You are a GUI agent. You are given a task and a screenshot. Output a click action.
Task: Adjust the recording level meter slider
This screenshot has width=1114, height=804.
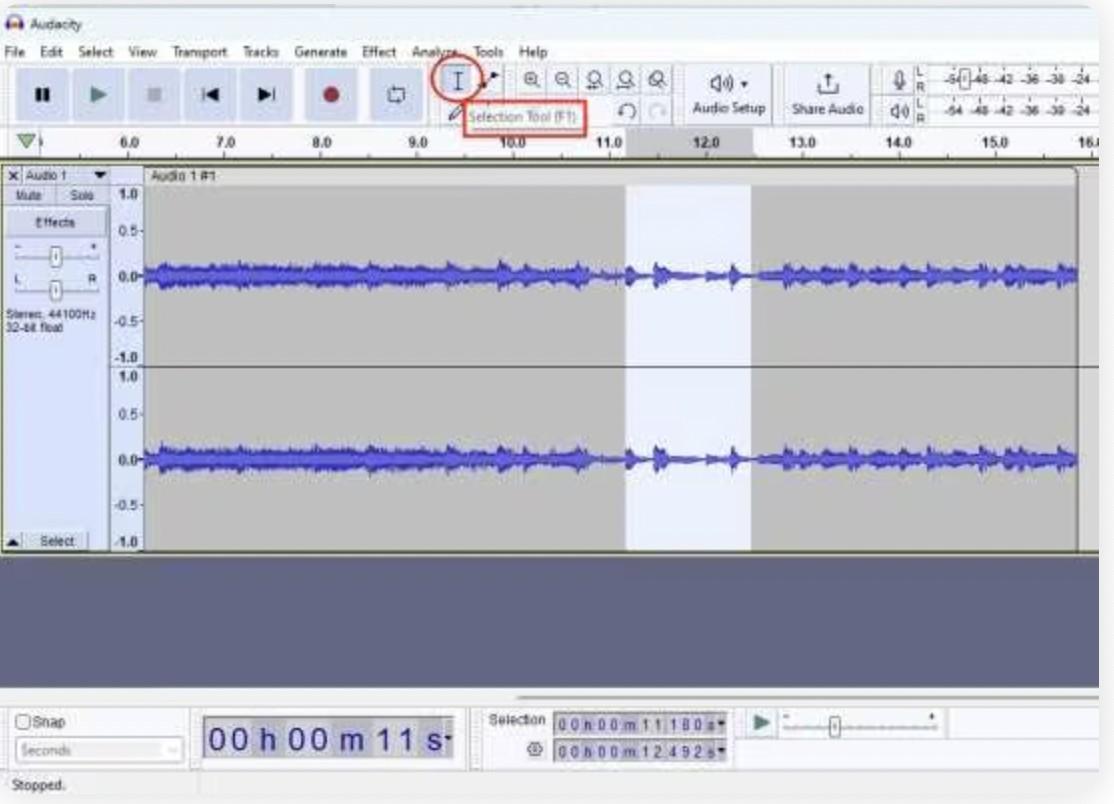click(964, 79)
